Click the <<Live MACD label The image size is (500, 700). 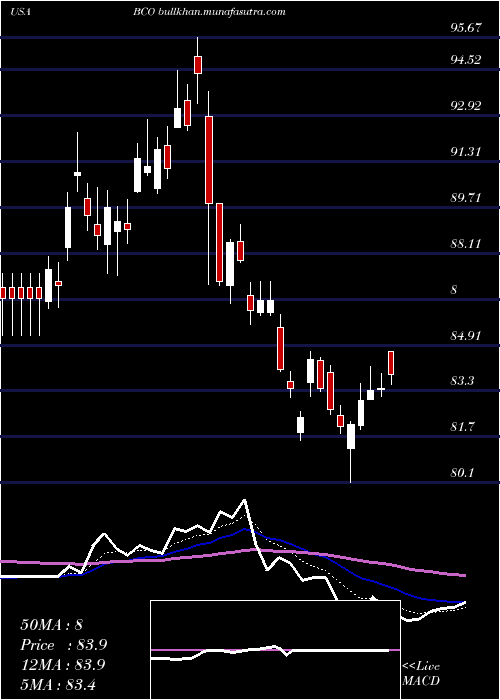[x=421, y=674]
